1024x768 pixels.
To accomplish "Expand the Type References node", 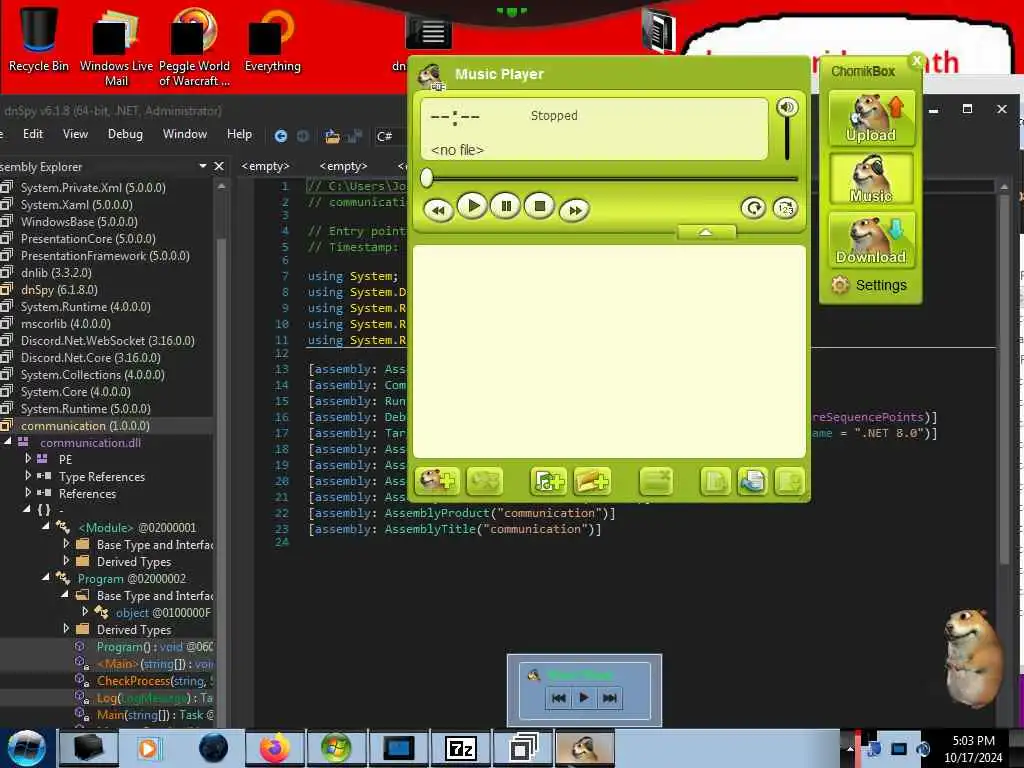I will (27, 476).
